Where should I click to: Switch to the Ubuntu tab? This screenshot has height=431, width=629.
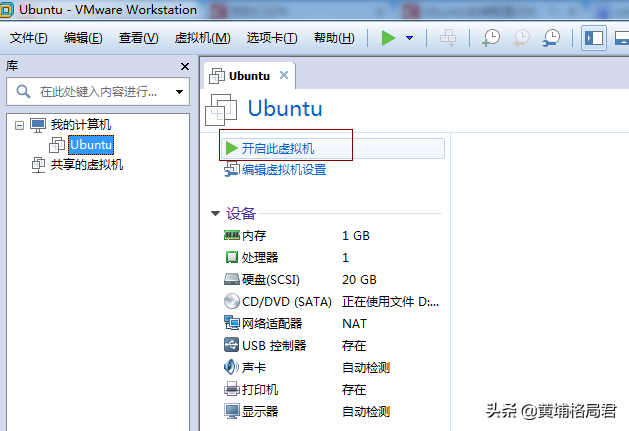click(249, 76)
